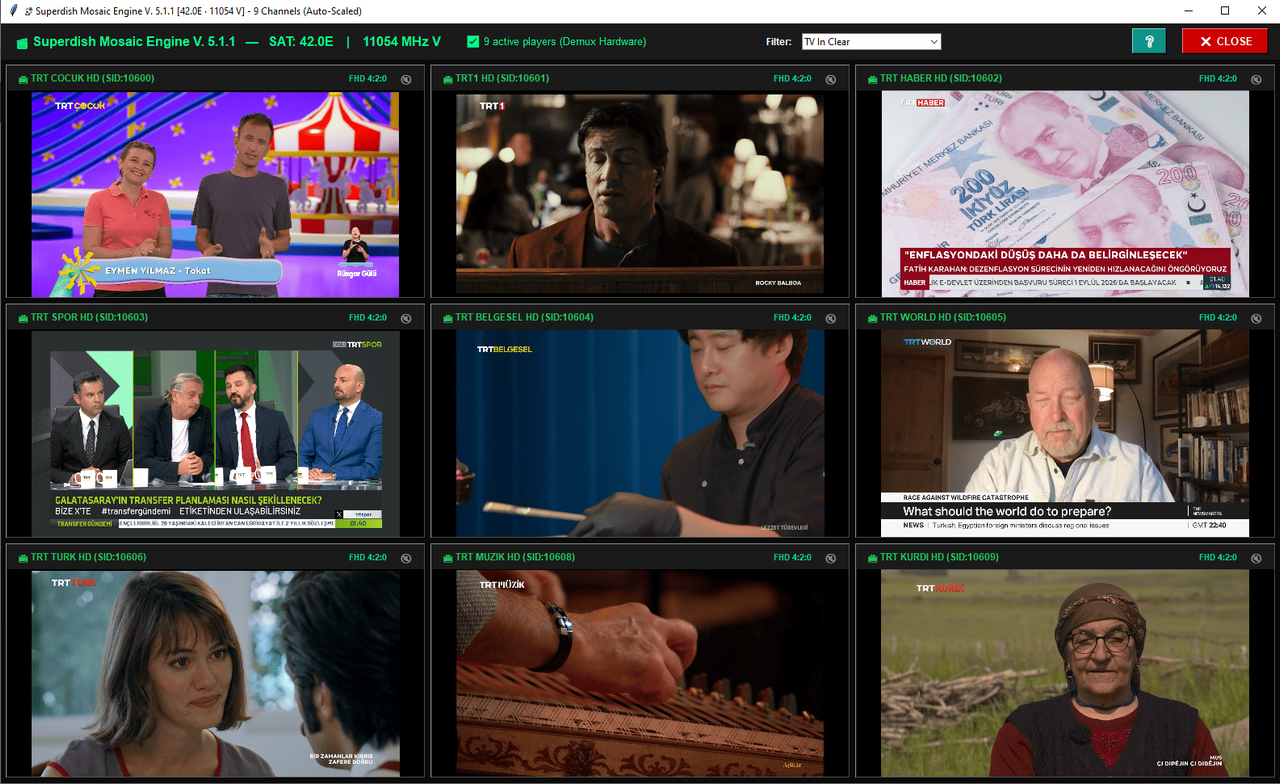
Task: Toggle muted speaker icon on TRT MUZIK HD tile
Action: tap(830, 558)
